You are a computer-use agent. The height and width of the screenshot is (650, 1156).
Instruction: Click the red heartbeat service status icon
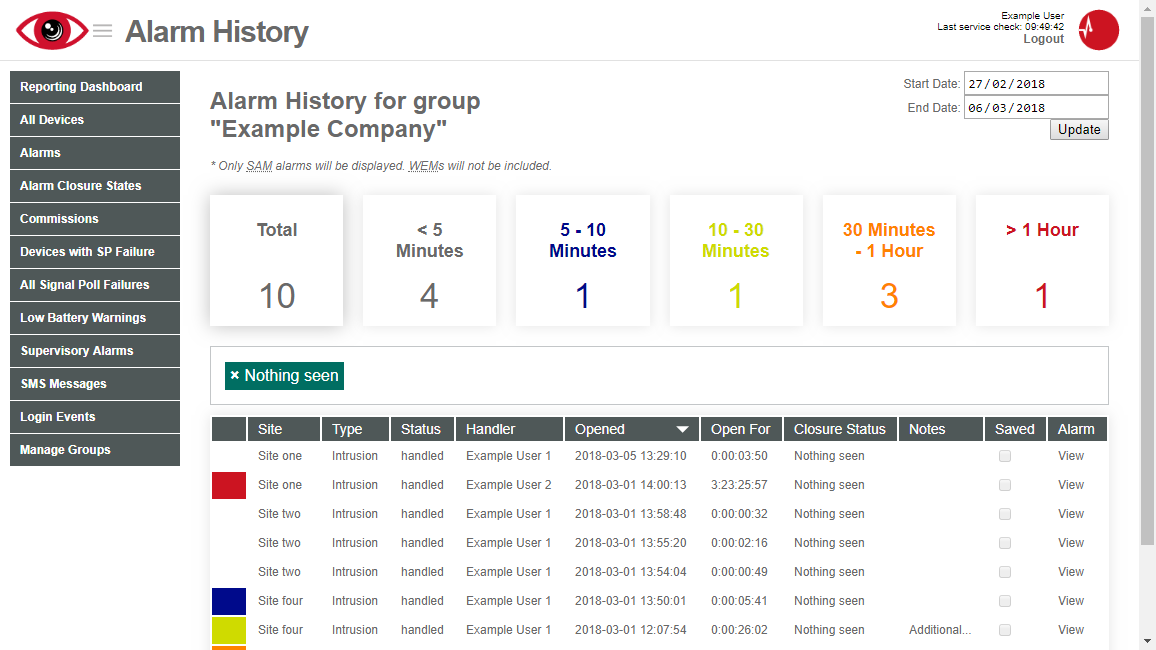[1098, 30]
